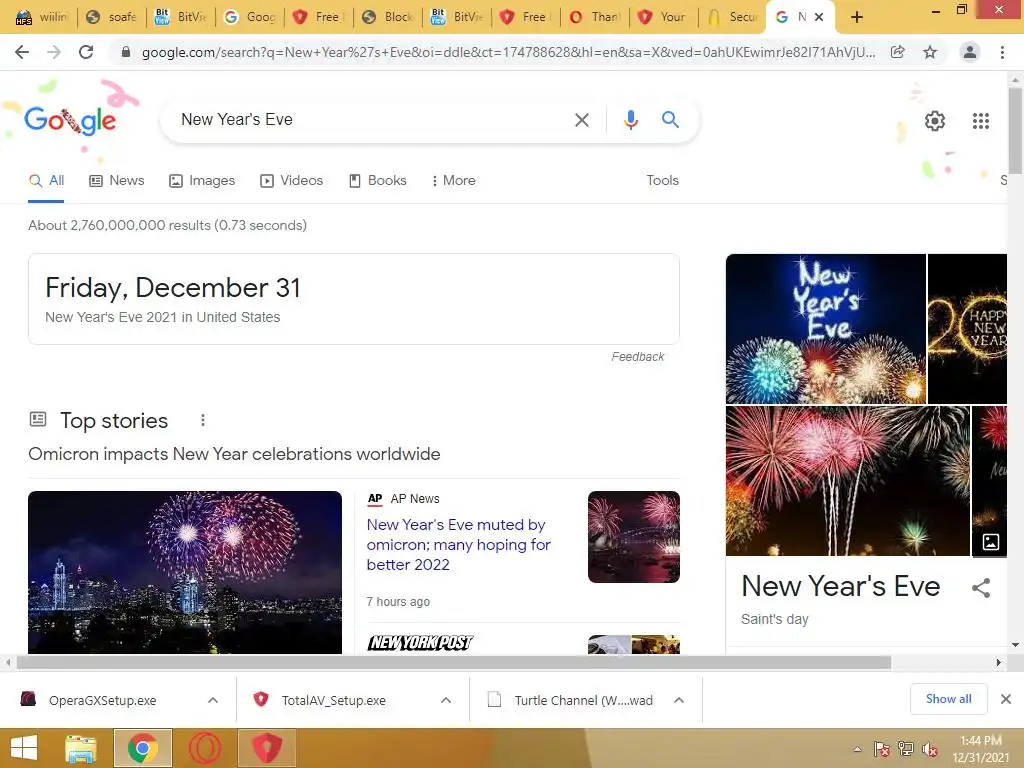Bookmark this page with star icon

[930, 52]
